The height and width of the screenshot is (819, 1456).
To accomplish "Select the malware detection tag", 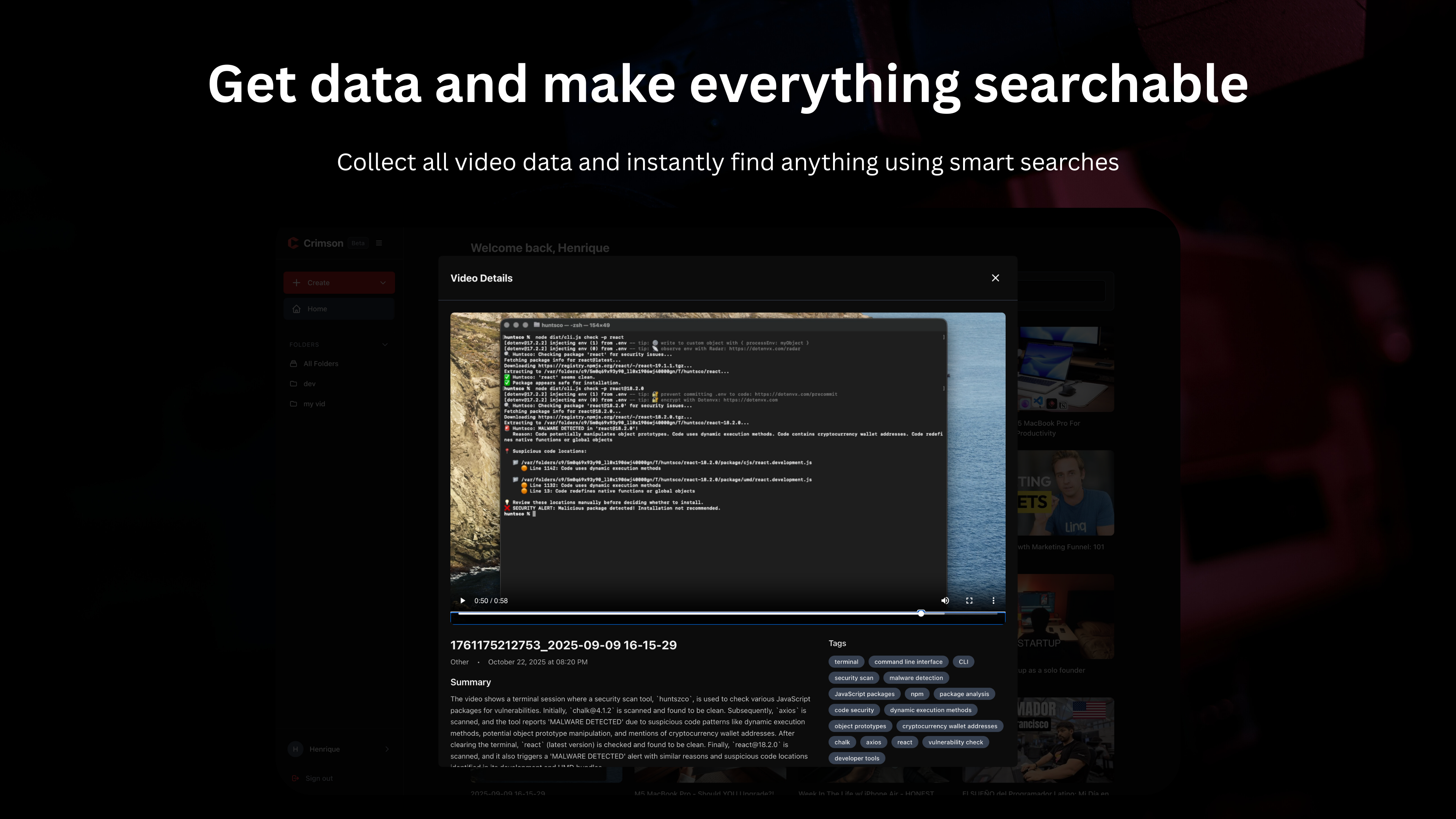I will click(x=916, y=678).
